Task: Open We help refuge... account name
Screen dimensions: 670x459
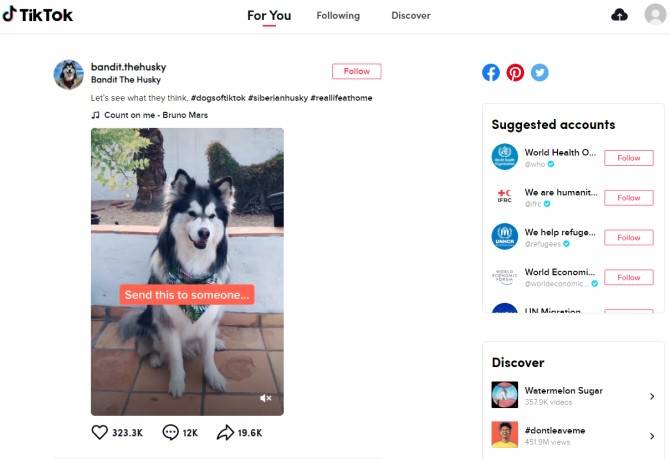Action: point(560,232)
